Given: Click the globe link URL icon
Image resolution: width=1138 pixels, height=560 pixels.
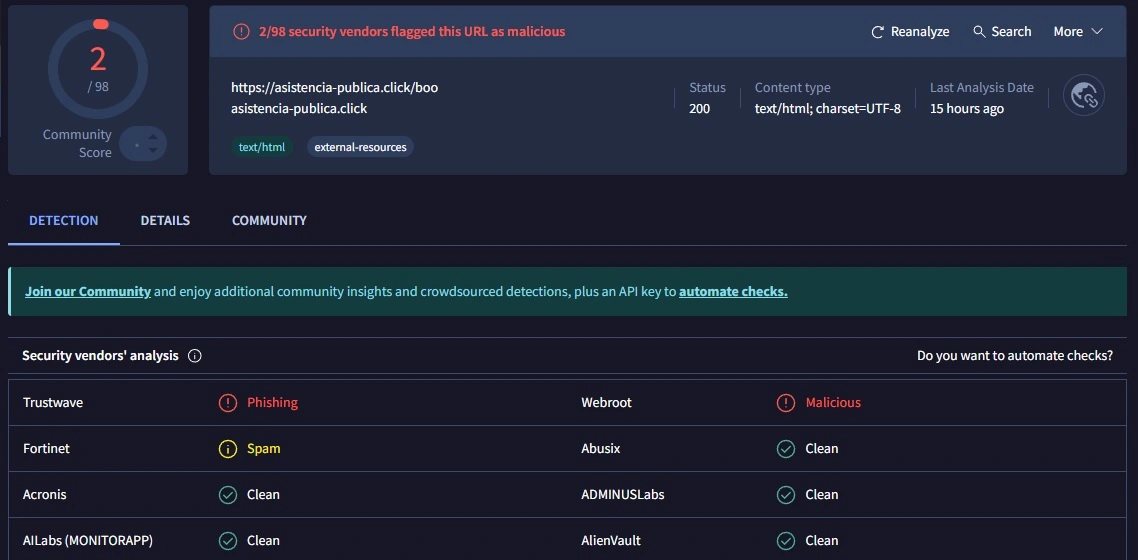Looking at the screenshot, I should coord(1084,95).
